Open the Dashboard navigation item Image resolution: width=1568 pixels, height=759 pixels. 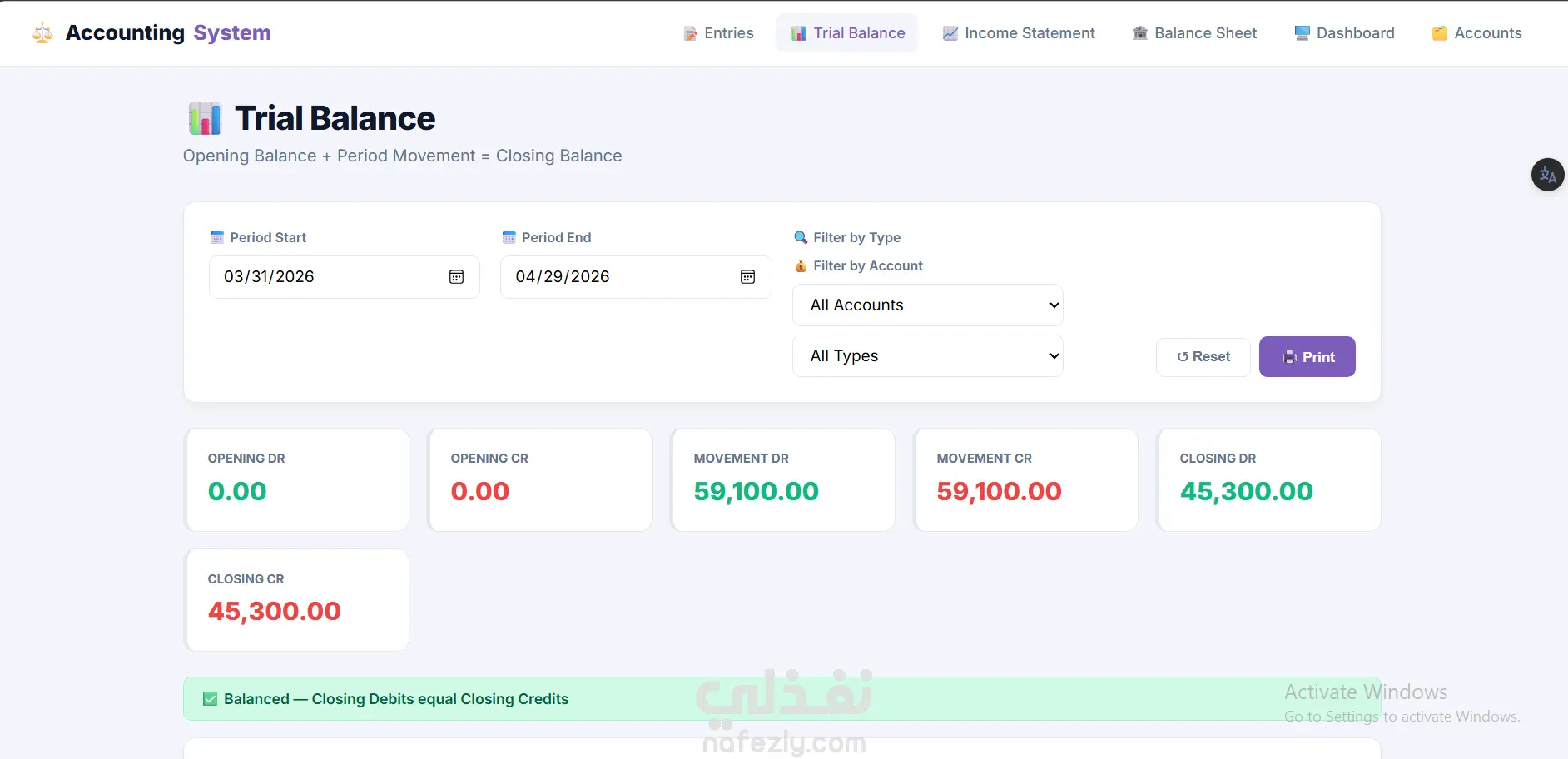point(1344,33)
